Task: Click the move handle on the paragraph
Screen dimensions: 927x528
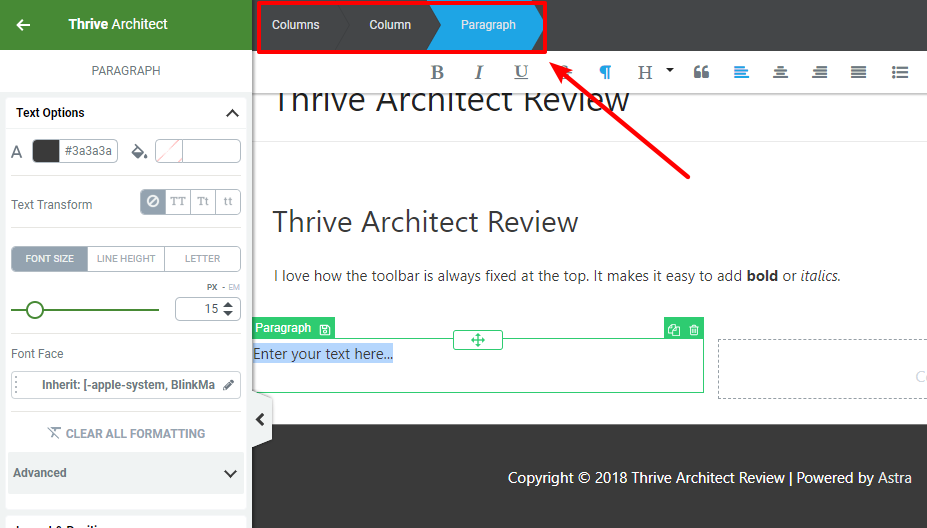Action: (x=478, y=340)
